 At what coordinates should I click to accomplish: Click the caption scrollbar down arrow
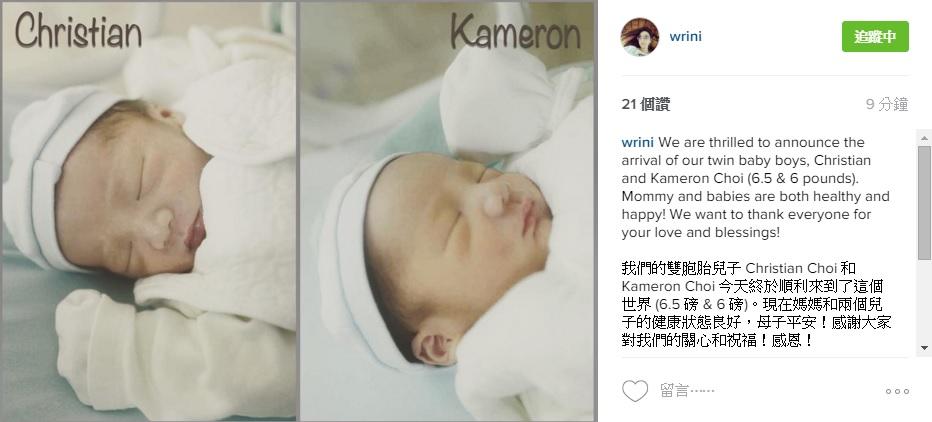924,348
